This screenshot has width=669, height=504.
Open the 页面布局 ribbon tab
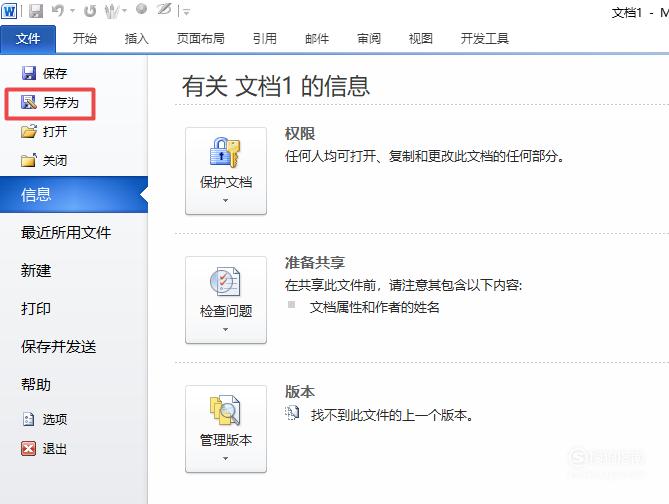201,39
